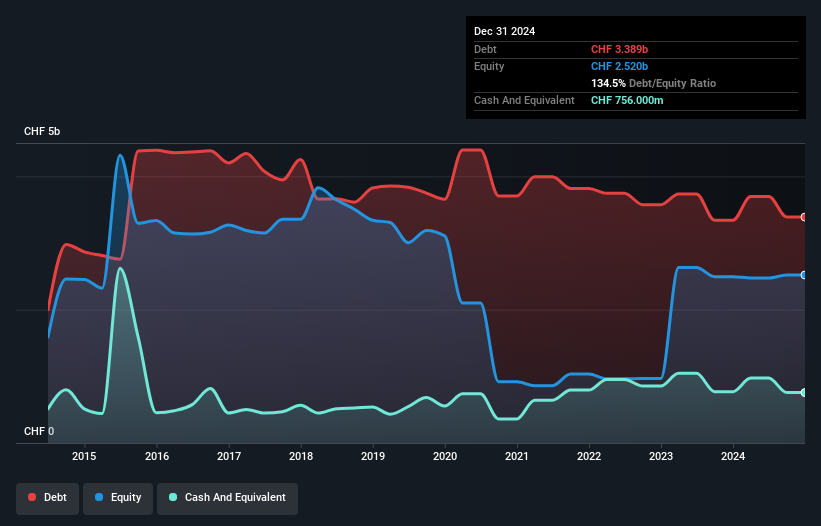
Task: Click the 2022 x-axis label
Action: [x=589, y=456]
